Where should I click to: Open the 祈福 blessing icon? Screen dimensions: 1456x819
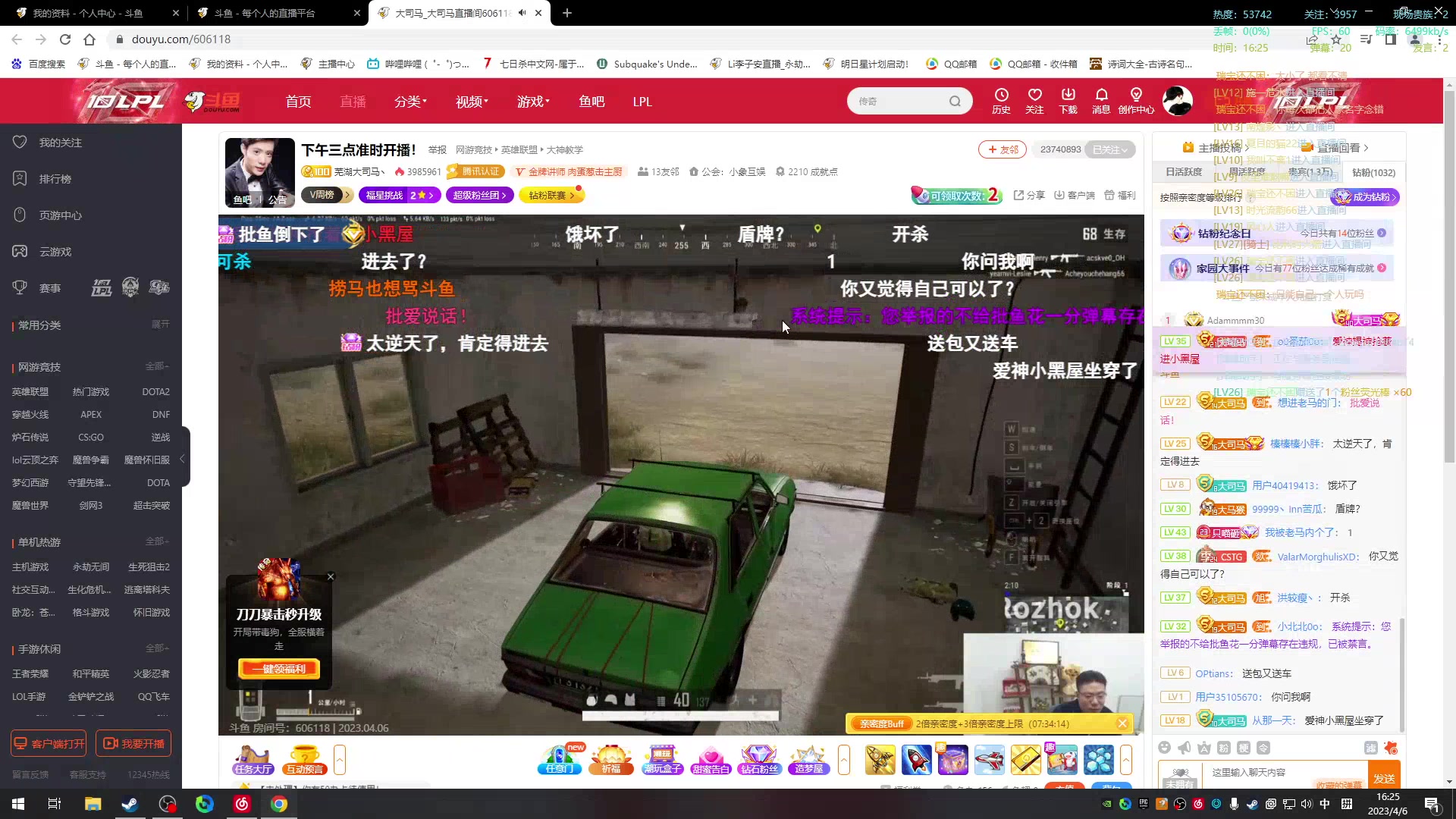(x=611, y=759)
